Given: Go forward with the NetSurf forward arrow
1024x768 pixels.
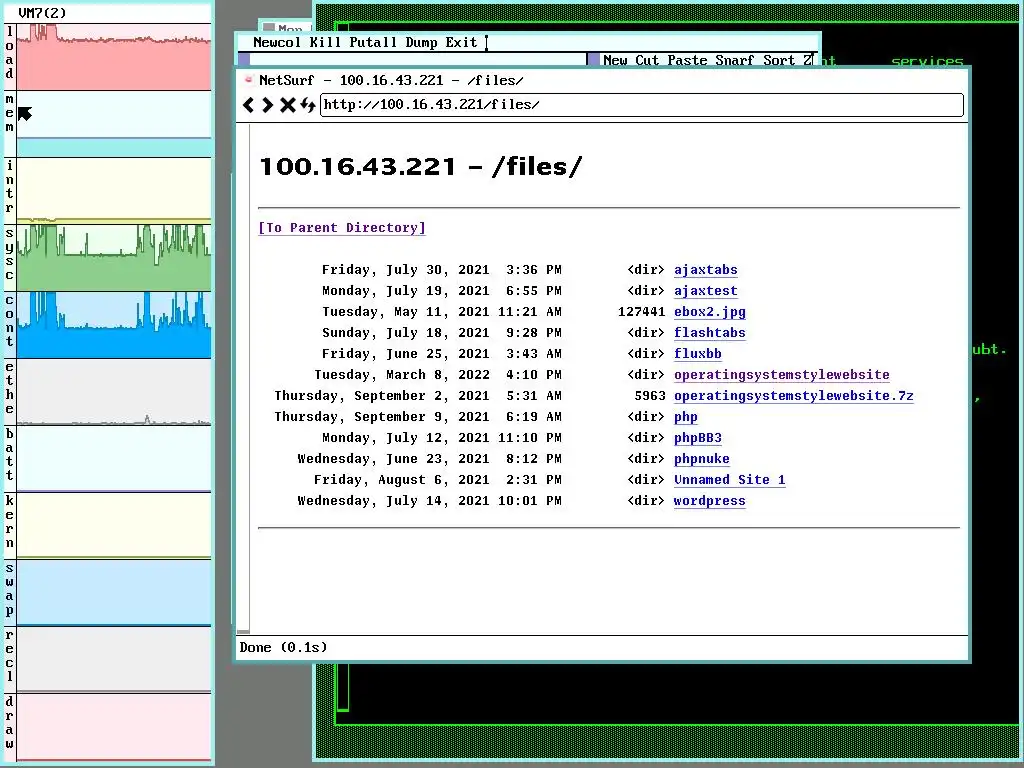Looking at the screenshot, I should (x=267, y=104).
